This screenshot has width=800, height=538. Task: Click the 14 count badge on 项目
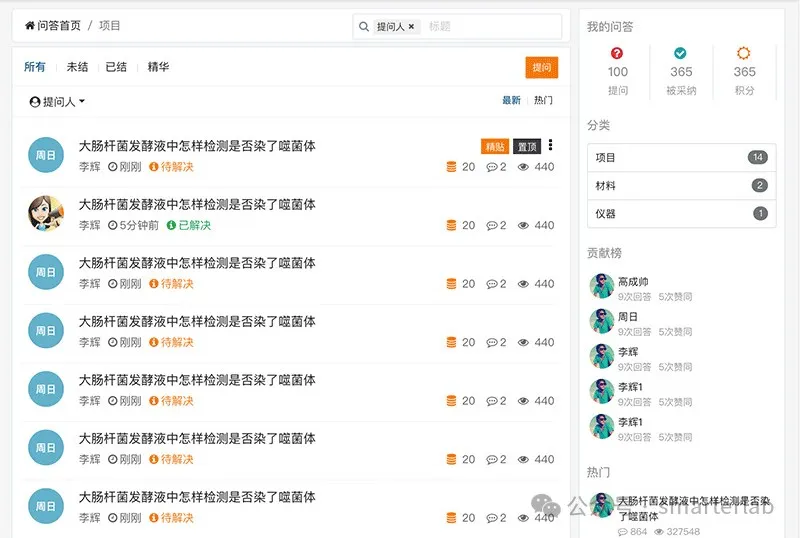[x=758, y=157]
